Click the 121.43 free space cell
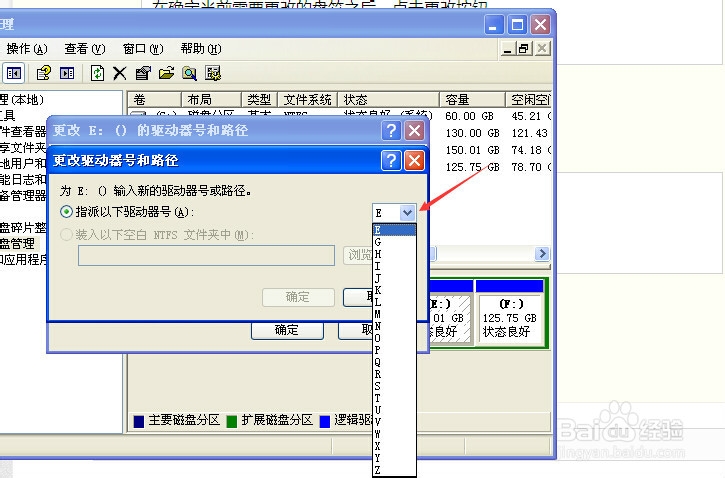 530,133
